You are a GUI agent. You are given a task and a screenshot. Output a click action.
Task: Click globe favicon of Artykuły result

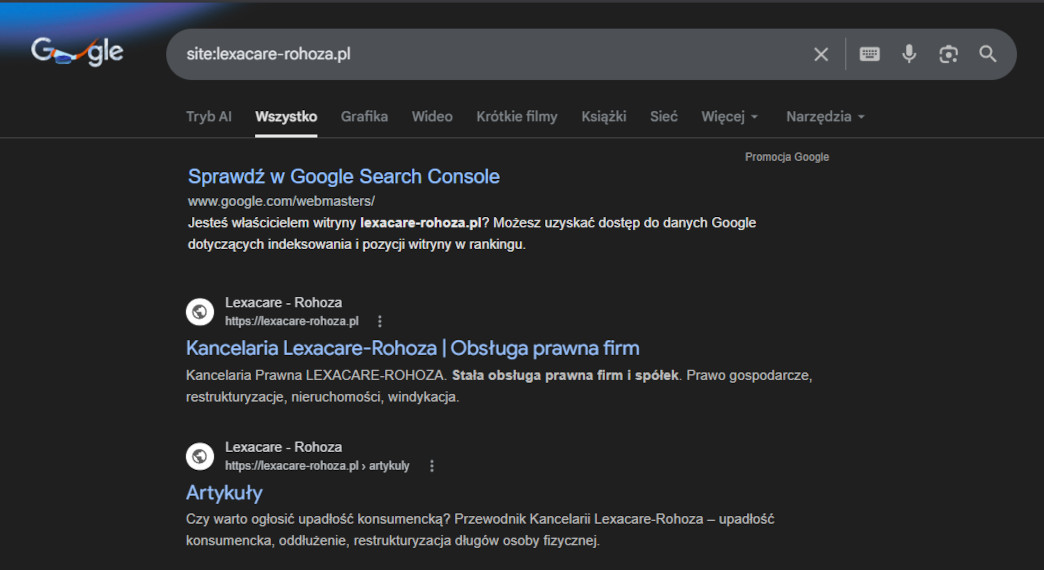(200, 456)
